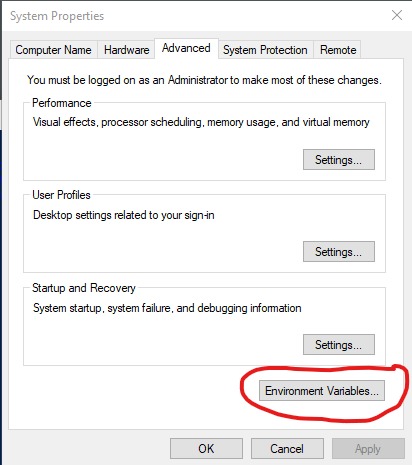Confirm with the OK button
The width and height of the screenshot is (412, 465).
[206, 449]
